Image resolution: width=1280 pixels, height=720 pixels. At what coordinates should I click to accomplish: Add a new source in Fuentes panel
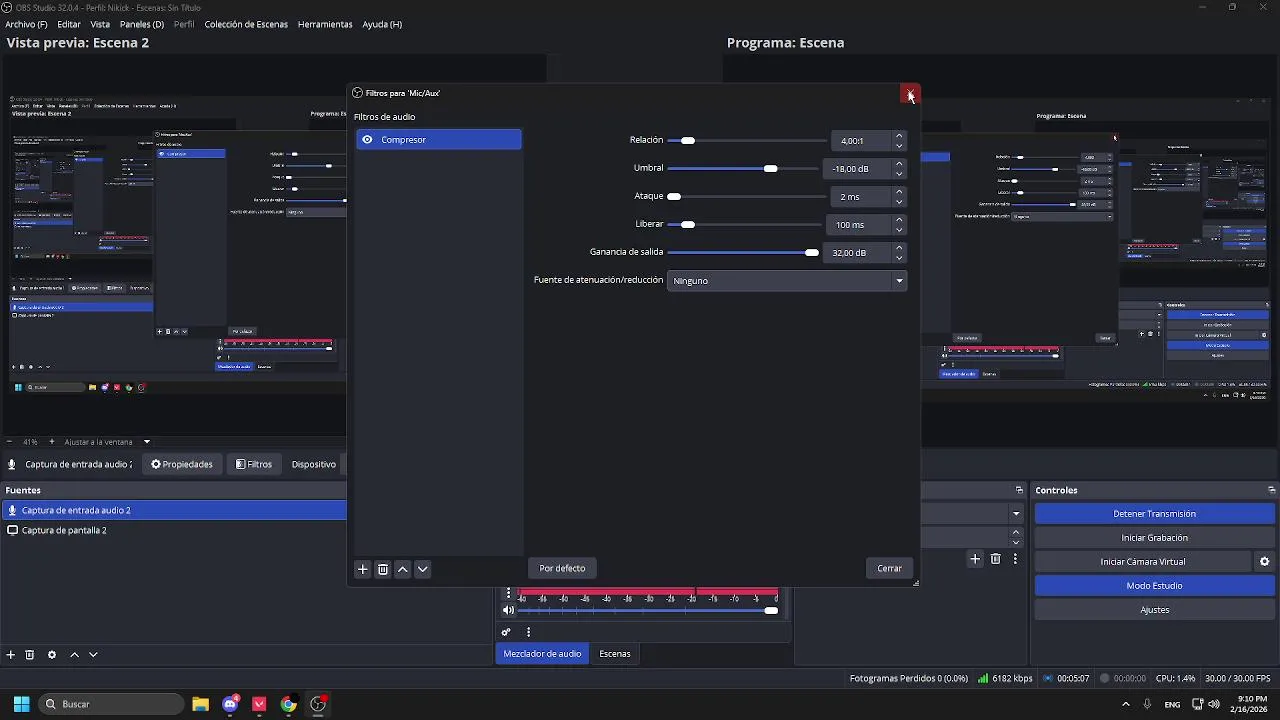(11, 655)
